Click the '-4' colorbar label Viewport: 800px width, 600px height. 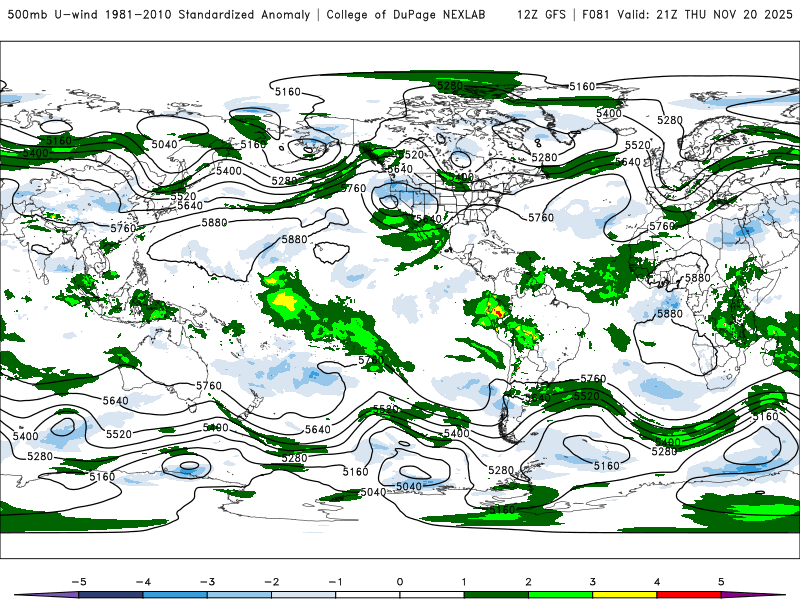coord(143,582)
